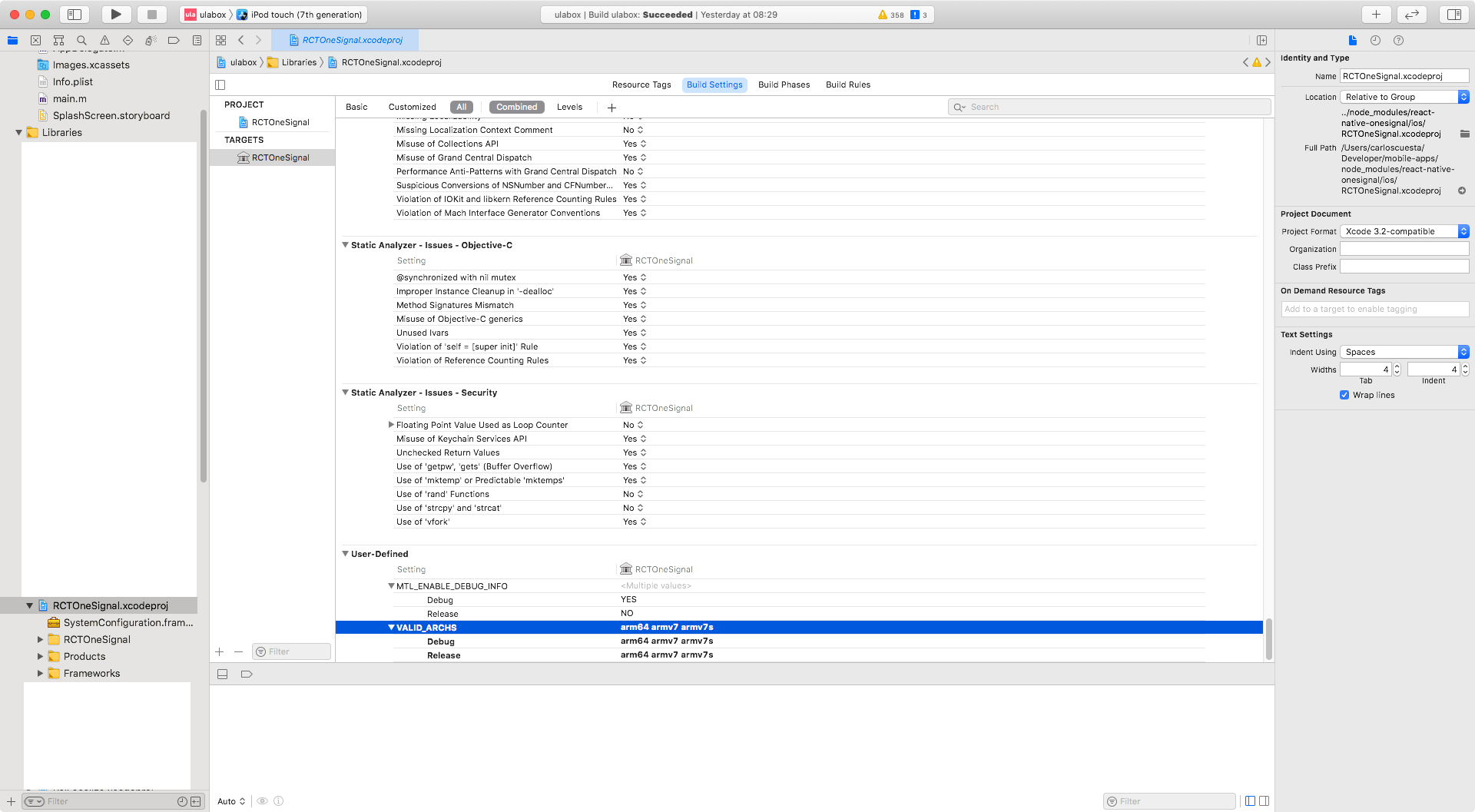Screen dimensions: 1475x812
Task: Change Unused Ivars value popup
Action: 635,333
